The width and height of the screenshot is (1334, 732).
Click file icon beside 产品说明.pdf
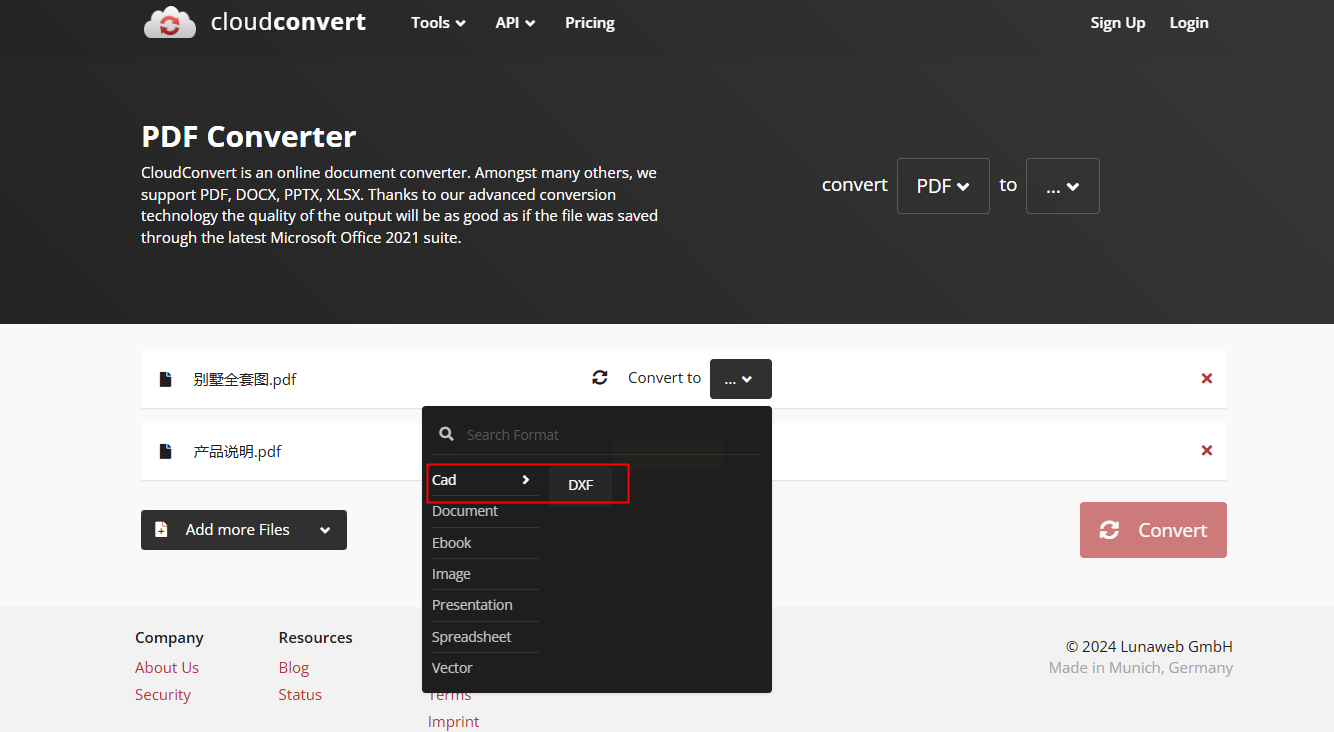tap(166, 451)
